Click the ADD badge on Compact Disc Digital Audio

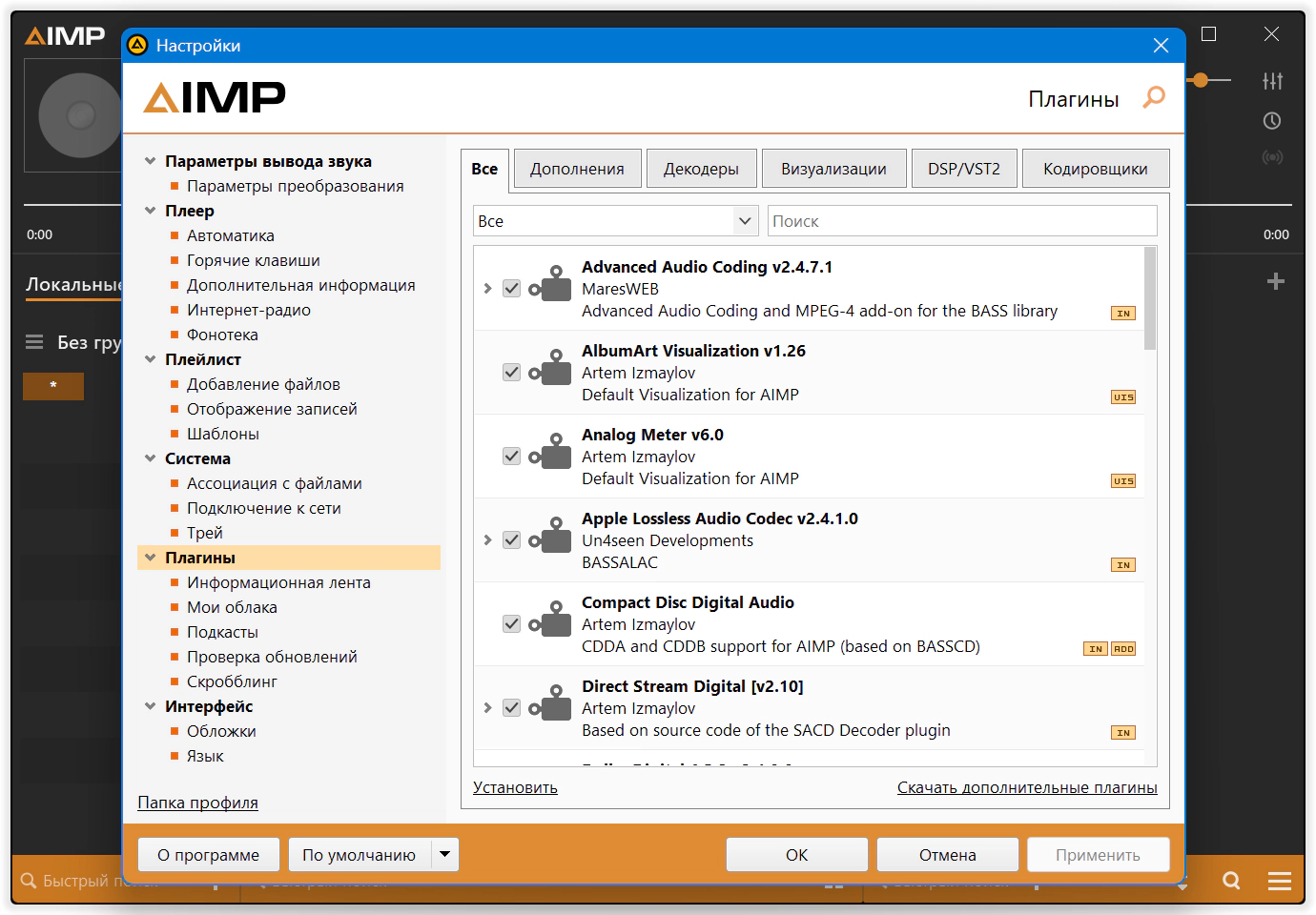pos(1123,649)
